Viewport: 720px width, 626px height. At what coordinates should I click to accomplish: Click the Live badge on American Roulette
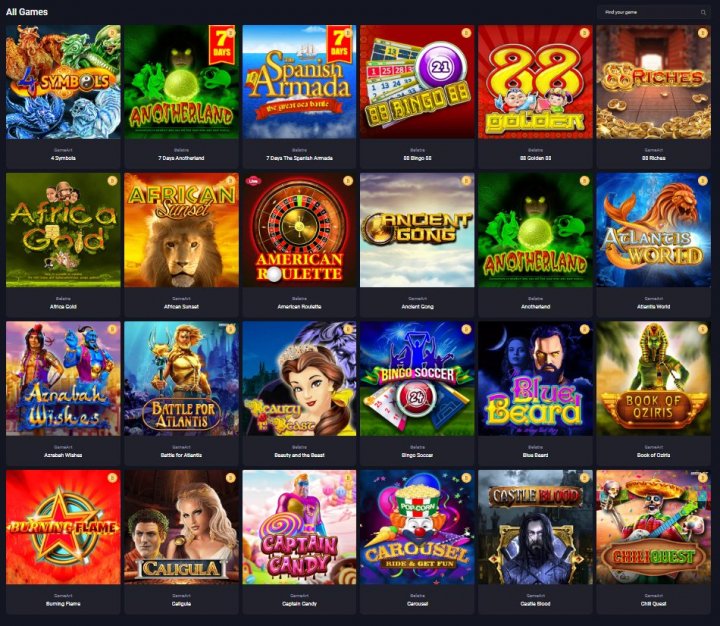252,181
